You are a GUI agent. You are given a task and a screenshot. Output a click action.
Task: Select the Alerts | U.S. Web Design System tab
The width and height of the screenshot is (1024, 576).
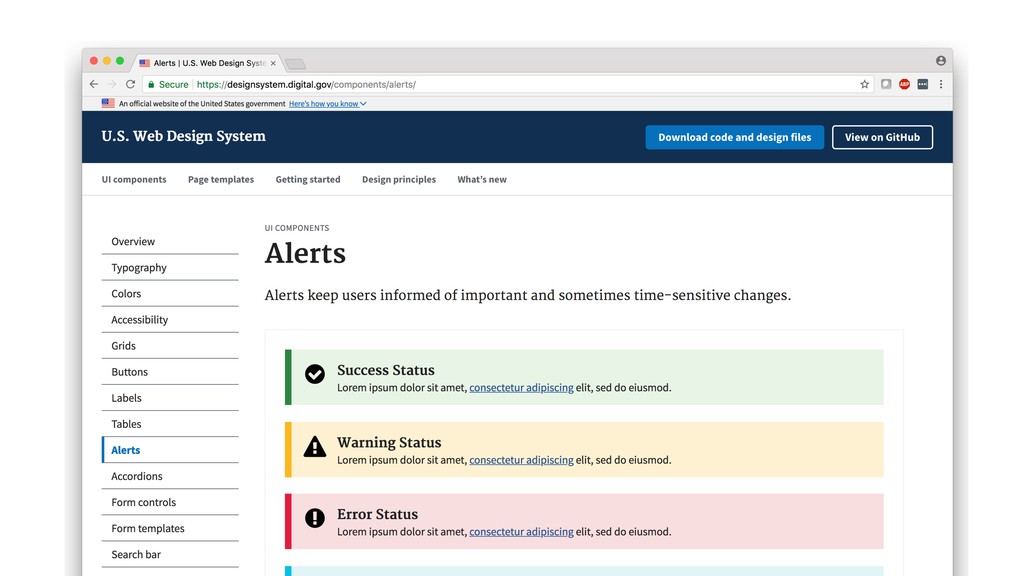point(208,63)
